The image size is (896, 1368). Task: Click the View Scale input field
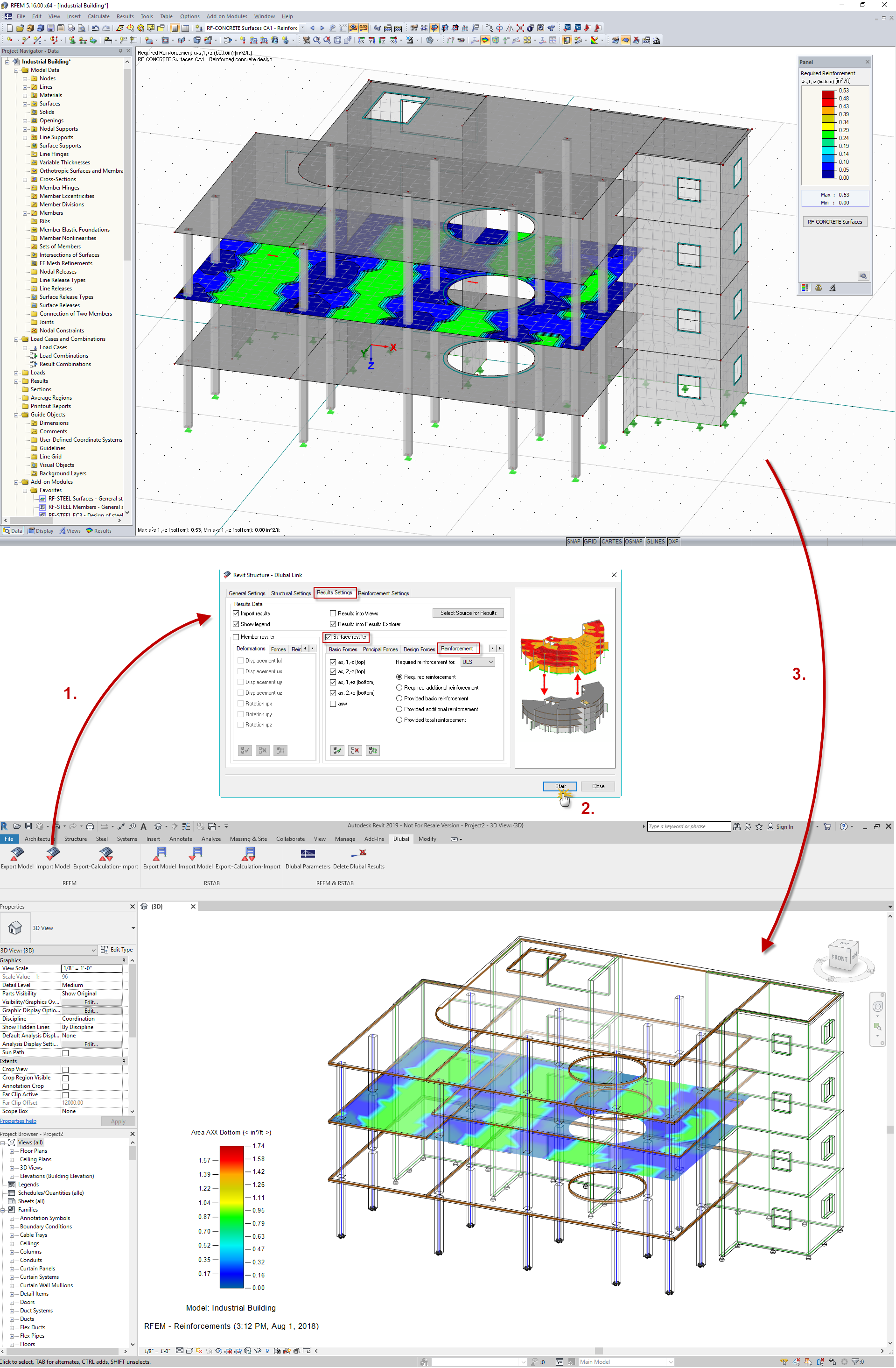coord(91,968)
